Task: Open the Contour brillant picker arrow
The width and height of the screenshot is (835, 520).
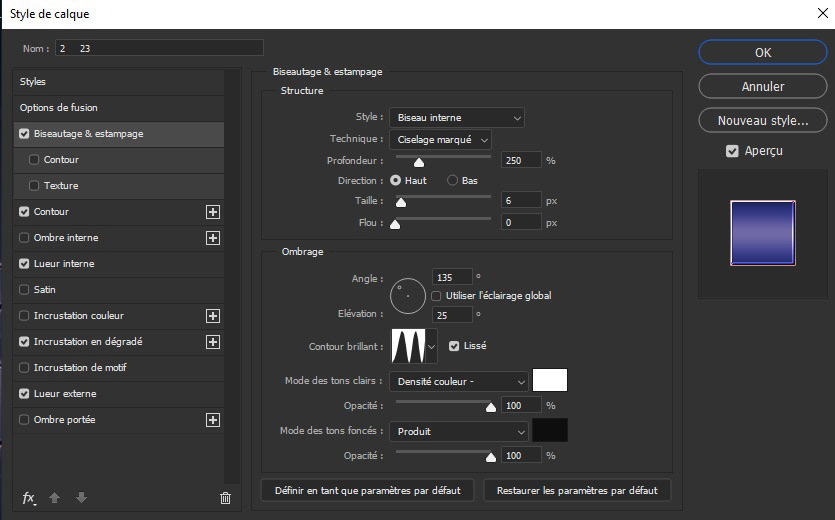Action: (x=431, y=347)
